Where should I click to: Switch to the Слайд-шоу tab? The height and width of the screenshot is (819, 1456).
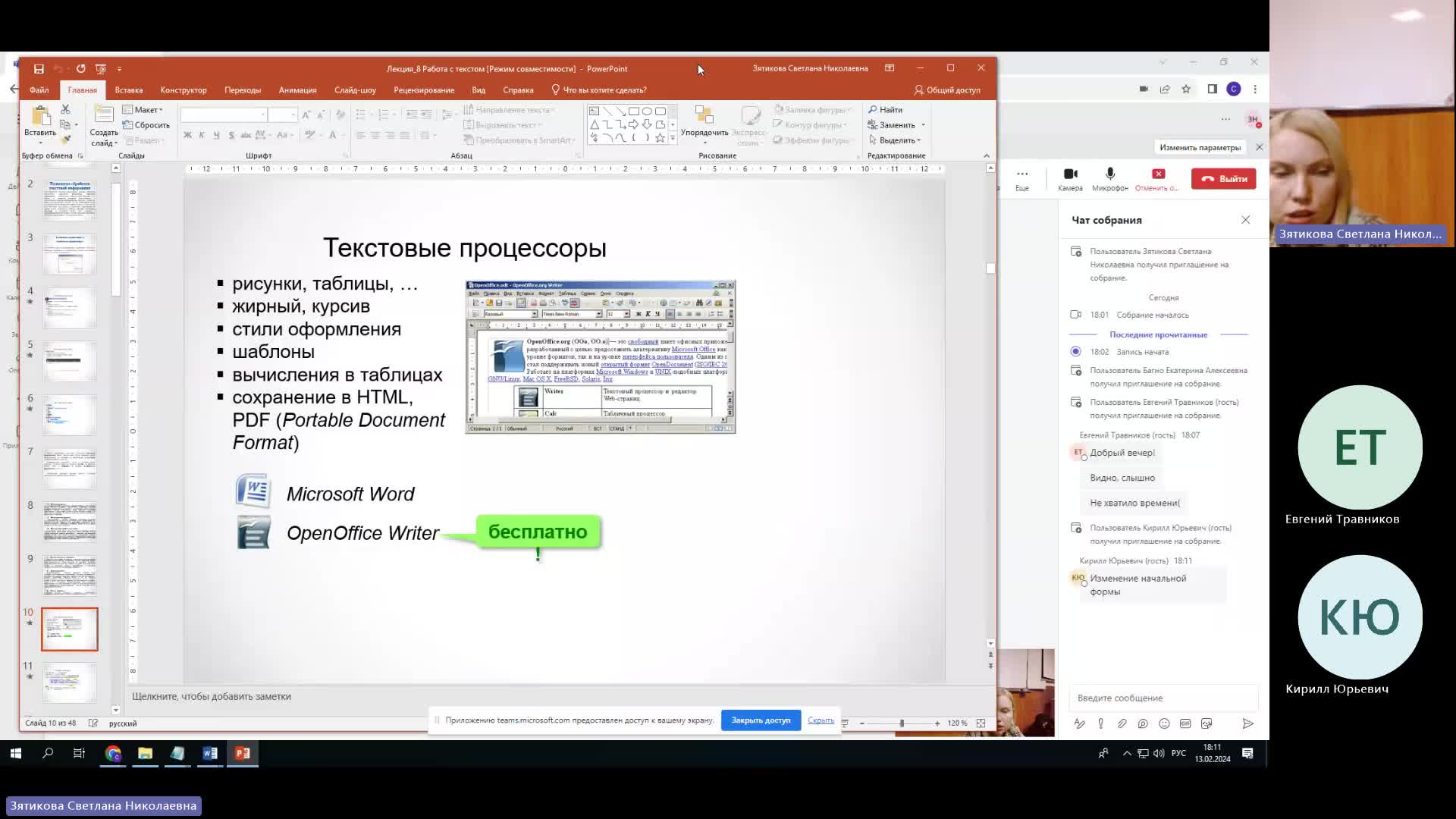coord(355,90)
